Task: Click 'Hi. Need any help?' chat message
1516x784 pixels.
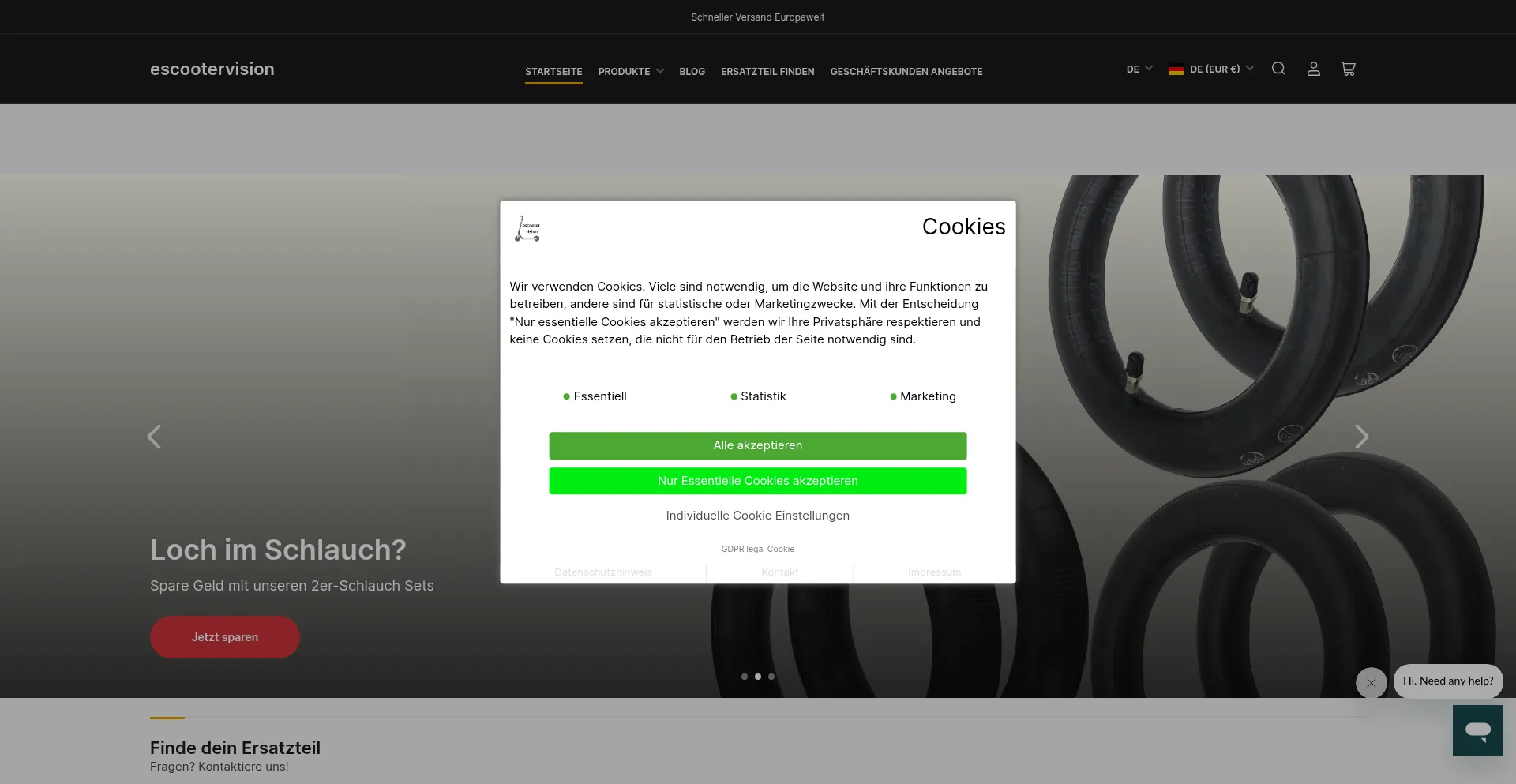Action: 1448,681
